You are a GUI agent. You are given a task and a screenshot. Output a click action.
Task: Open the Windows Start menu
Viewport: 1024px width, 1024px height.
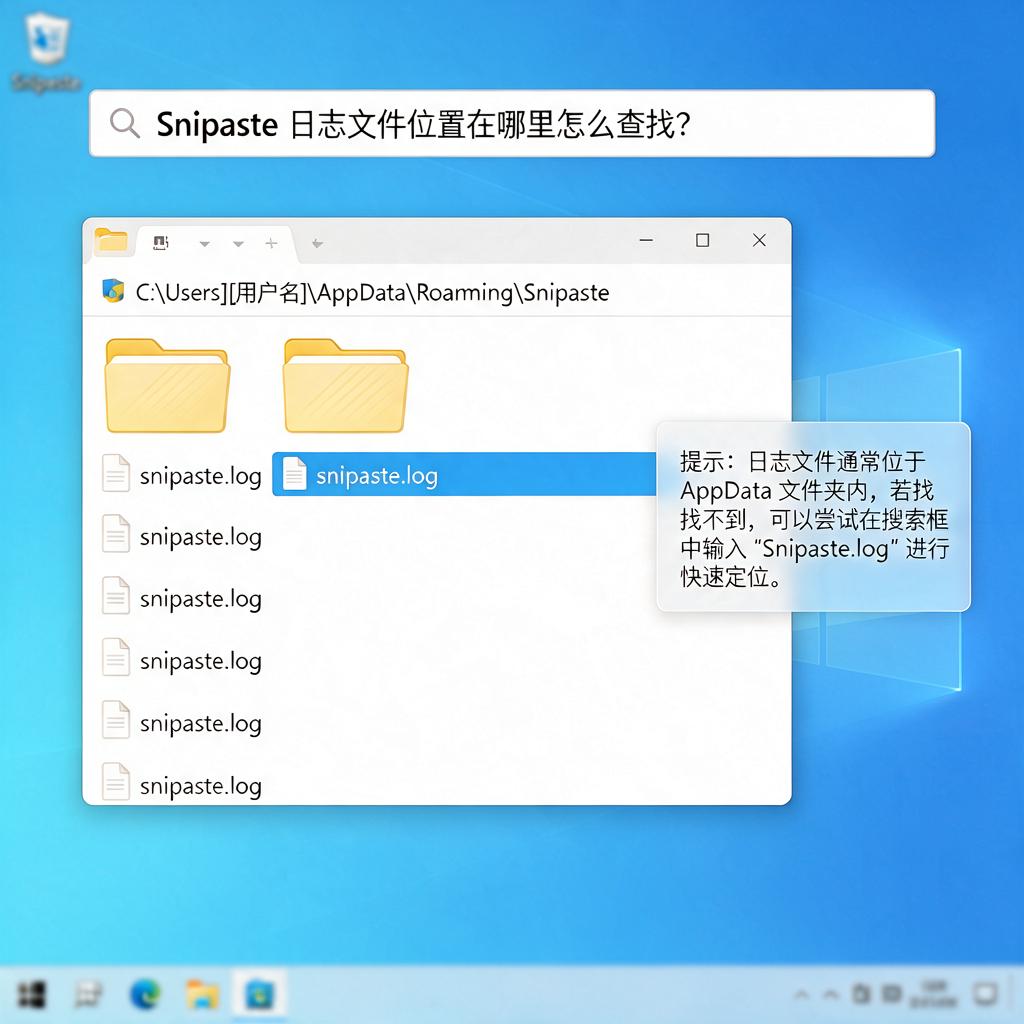coord(31,995)
